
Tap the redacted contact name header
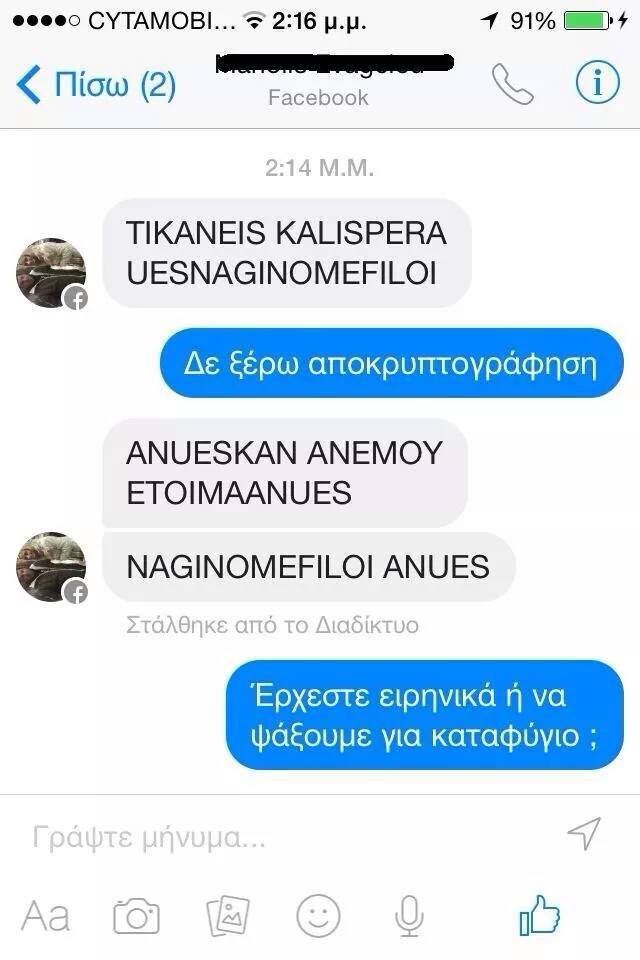coord(334,64)
